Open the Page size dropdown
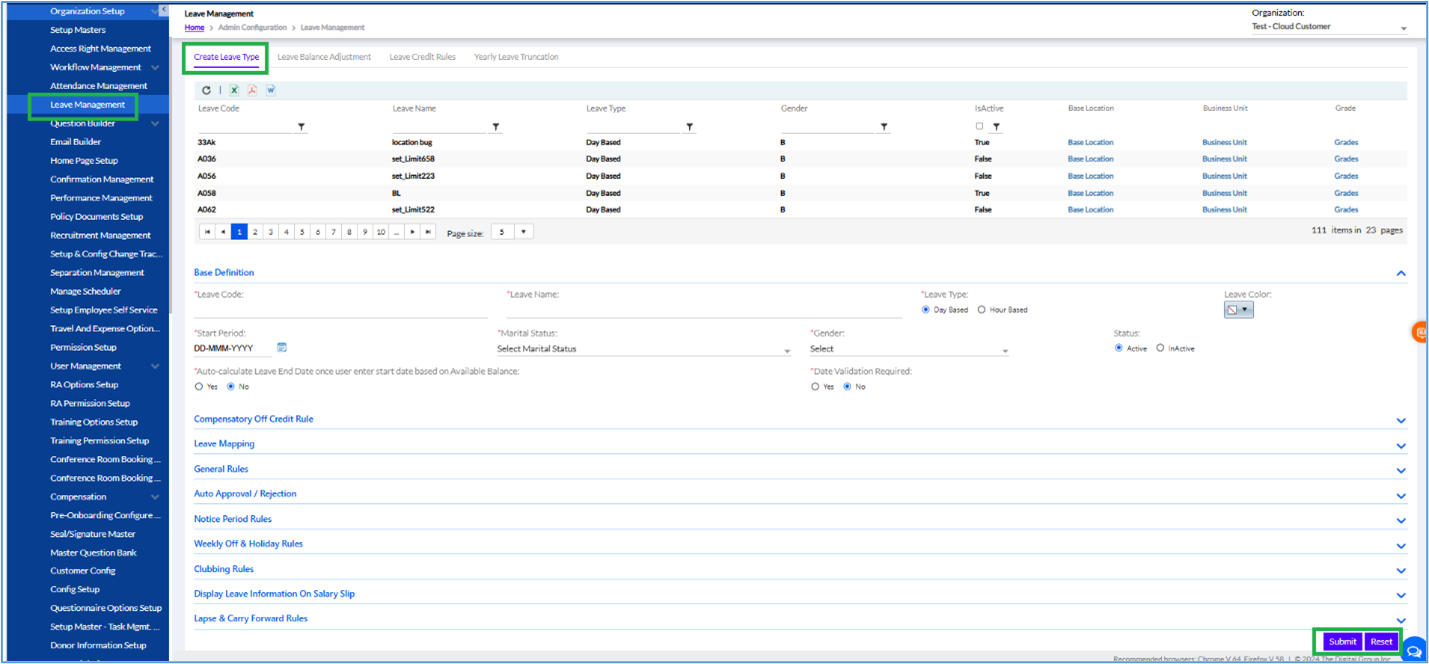This screenshot has width=1429, height=664. [x=523, y=232]
